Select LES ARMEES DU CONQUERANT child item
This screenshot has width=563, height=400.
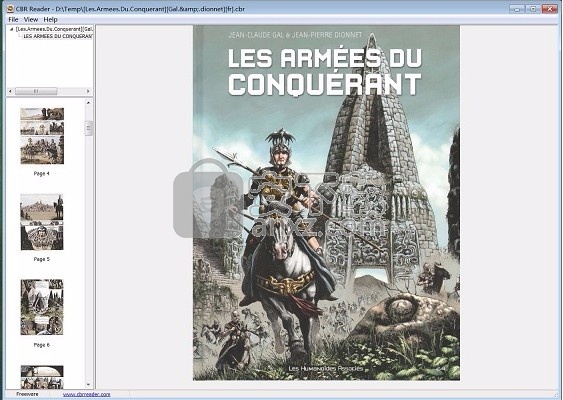(58, 36)
